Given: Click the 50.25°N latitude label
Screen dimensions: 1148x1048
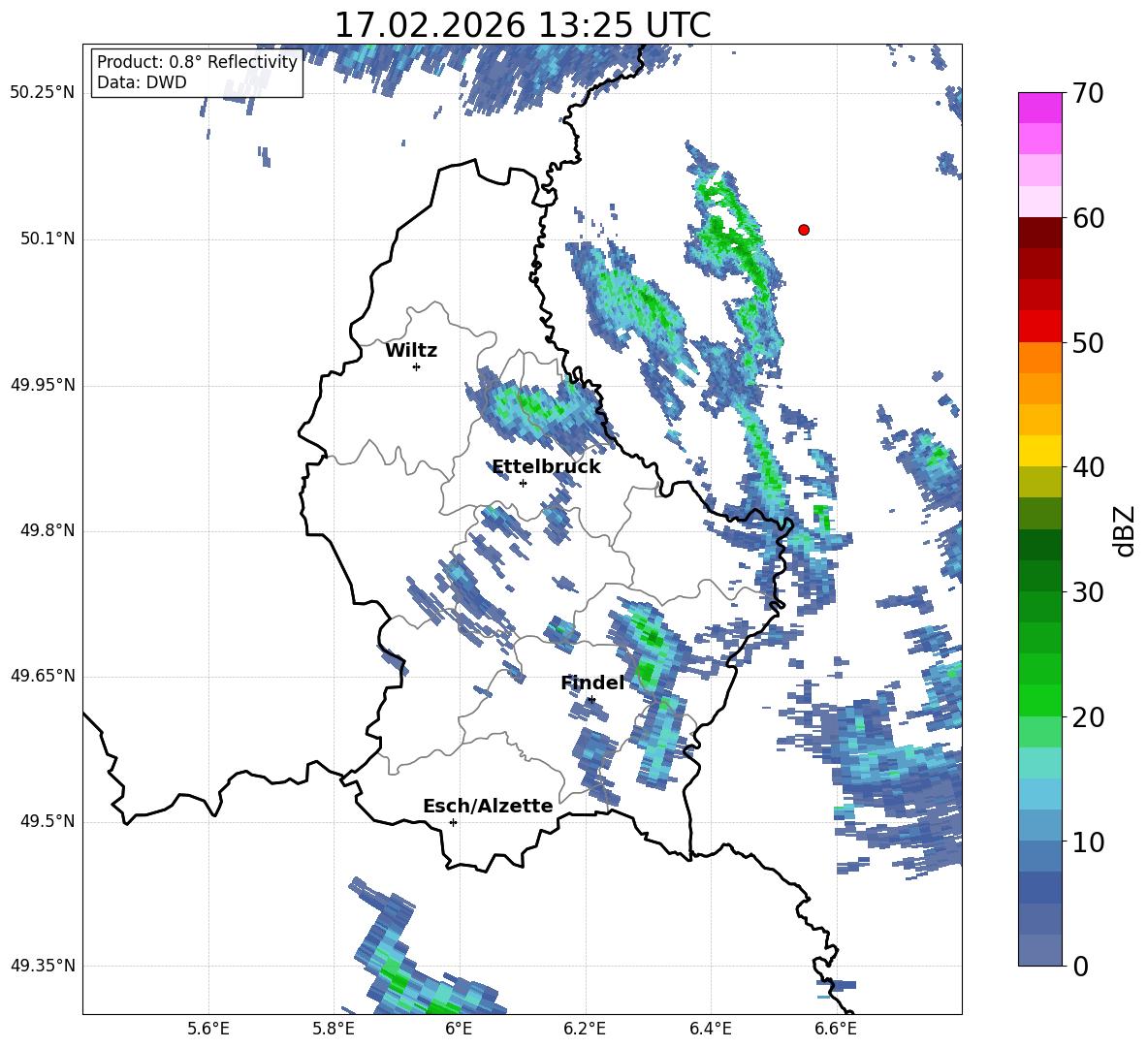Looking at the screenshot, I should coord(43,93).
